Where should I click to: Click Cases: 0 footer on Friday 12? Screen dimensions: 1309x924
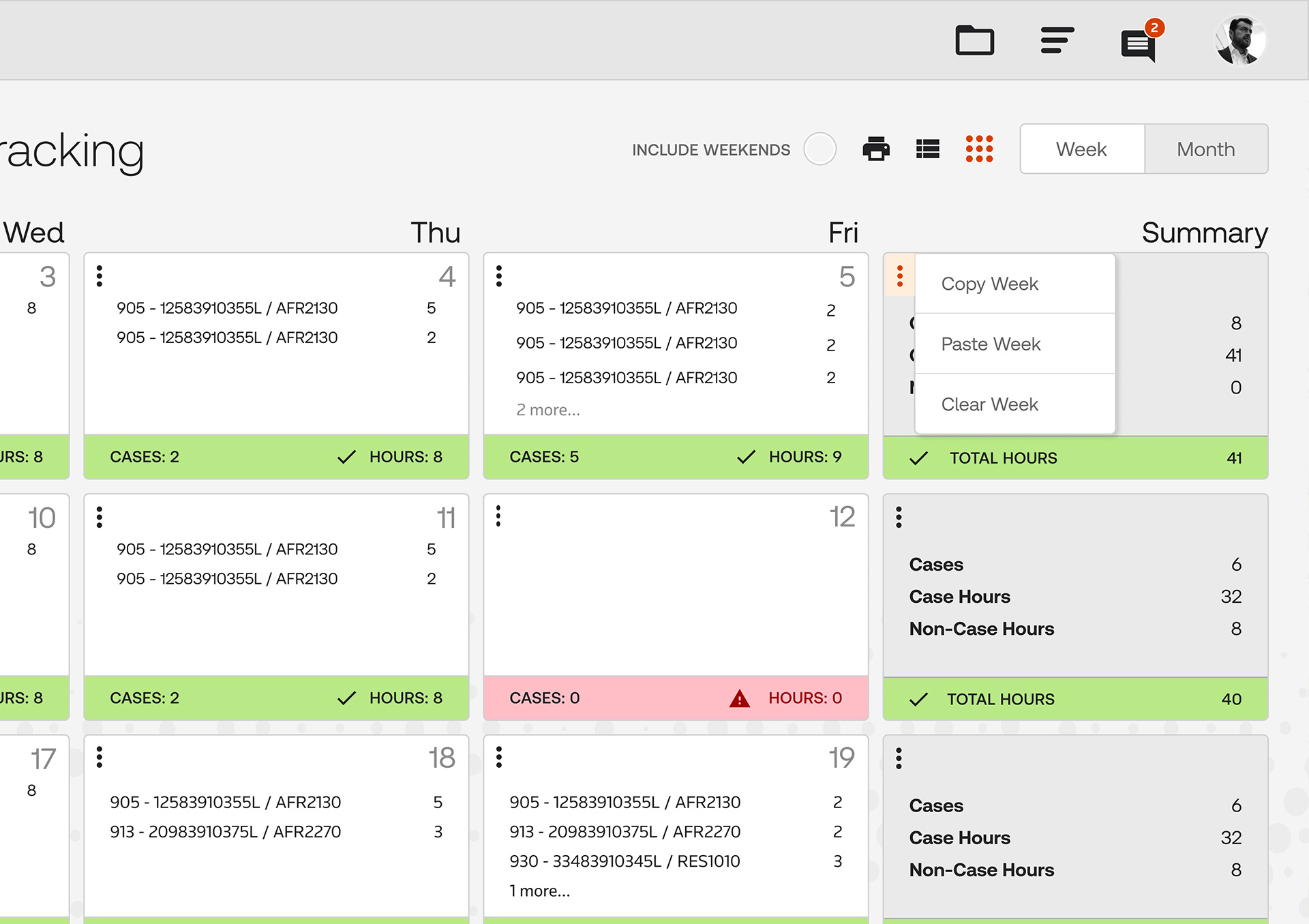pyautogui.click(x=545, y=698)
